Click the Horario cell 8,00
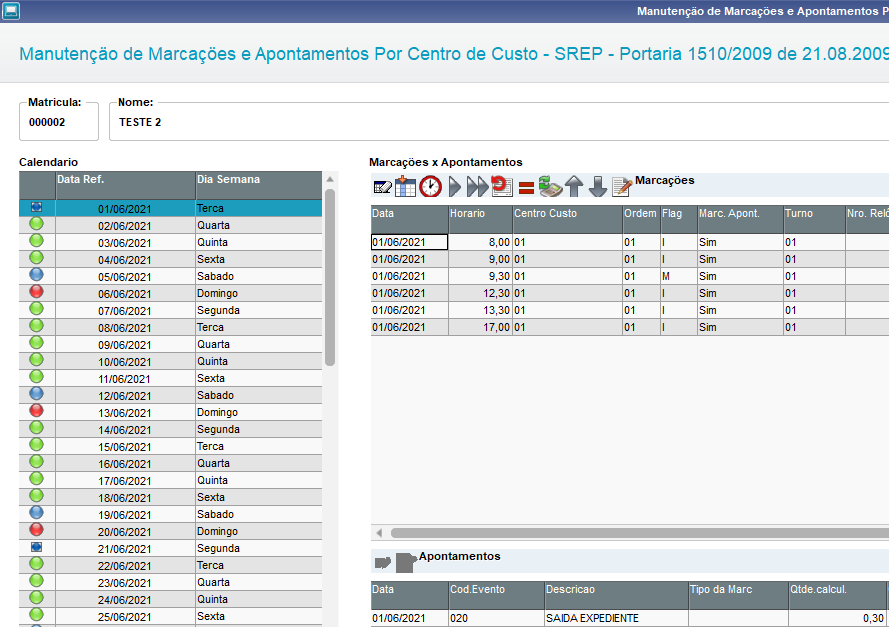 (480, 242)
